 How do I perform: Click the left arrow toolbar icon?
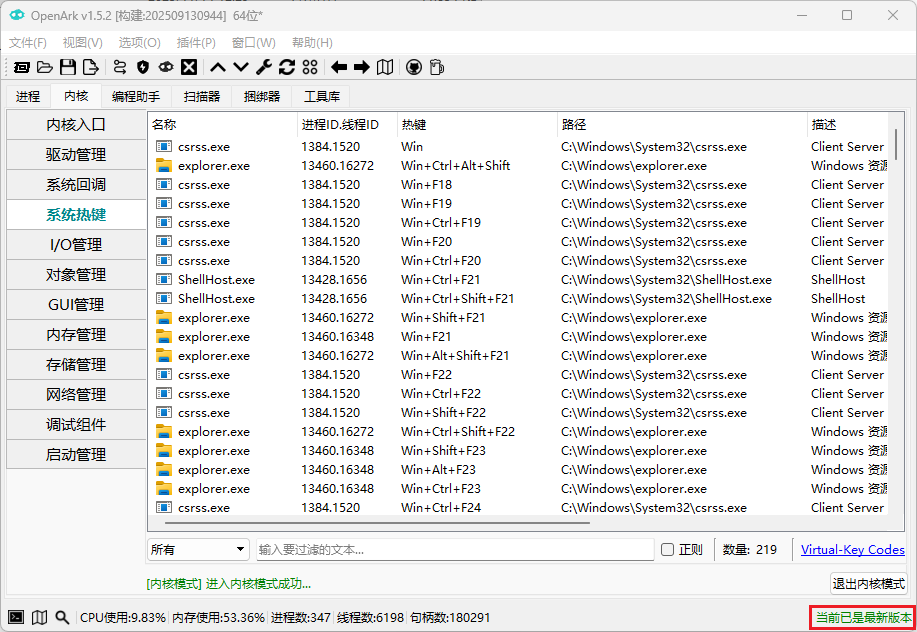(x=339, y=67)
